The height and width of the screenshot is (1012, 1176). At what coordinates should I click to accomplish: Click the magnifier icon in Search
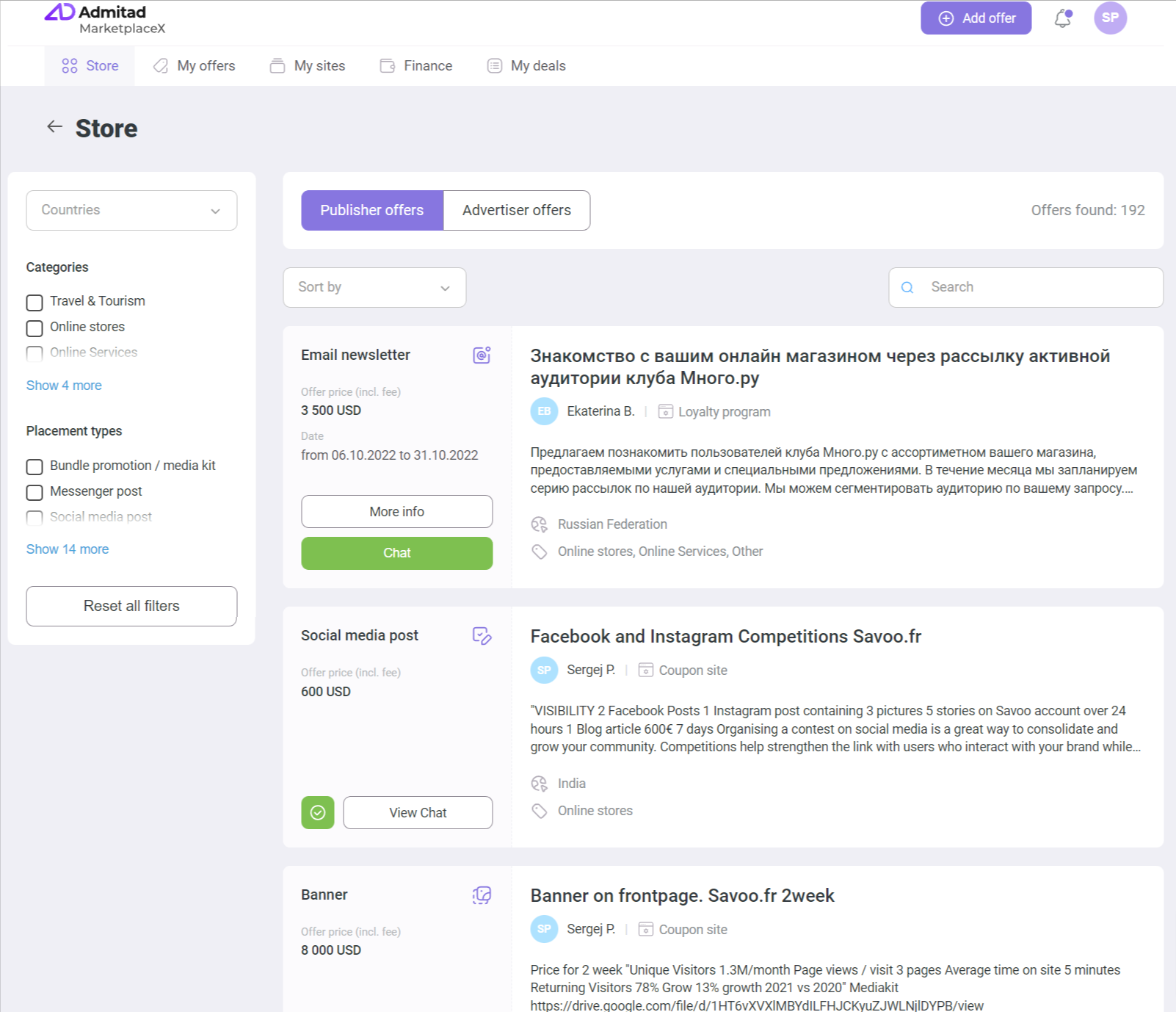pos(907,288)
